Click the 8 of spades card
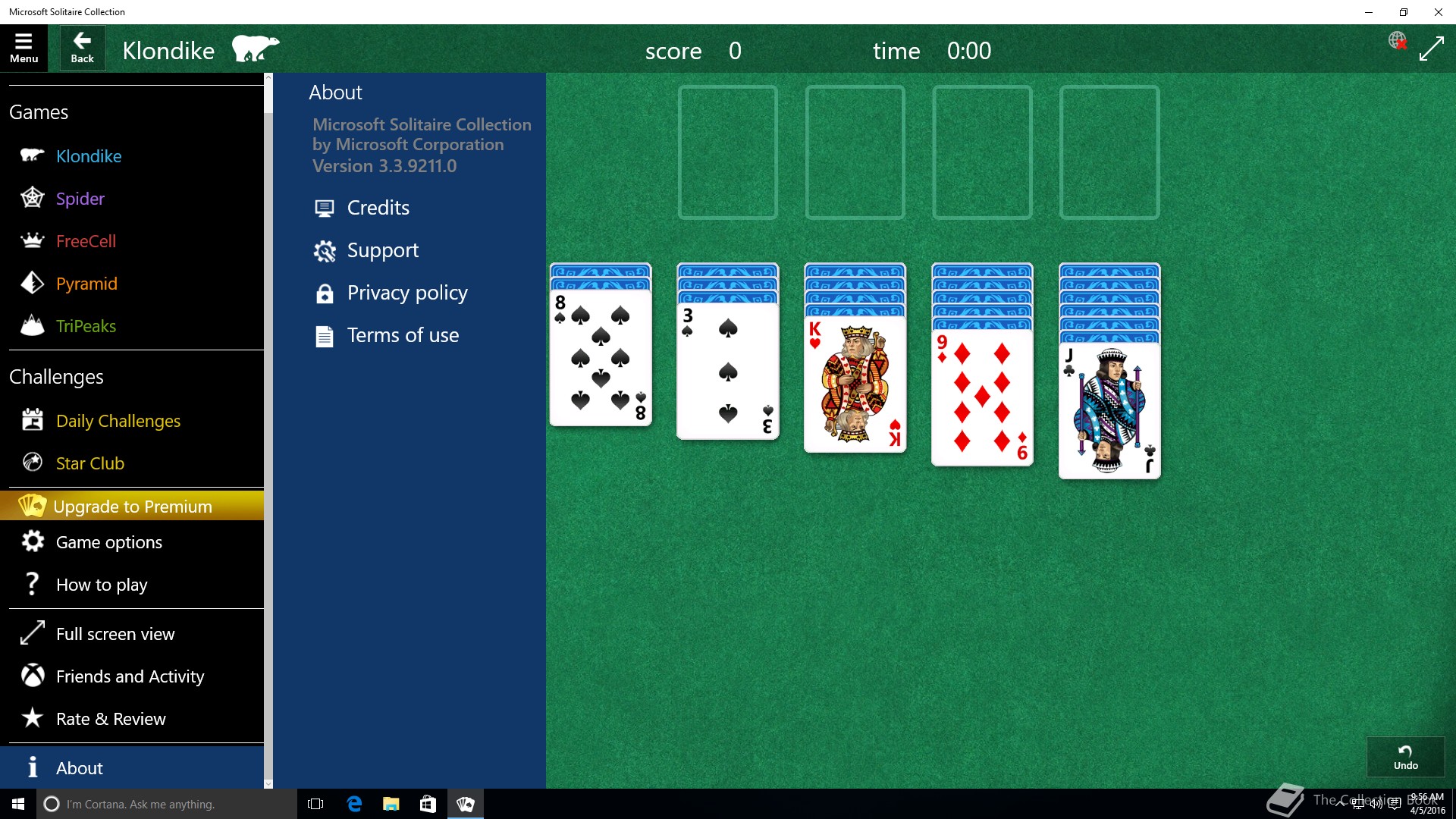This screenshot has height=819, width=1456. (x=601, y=357)
